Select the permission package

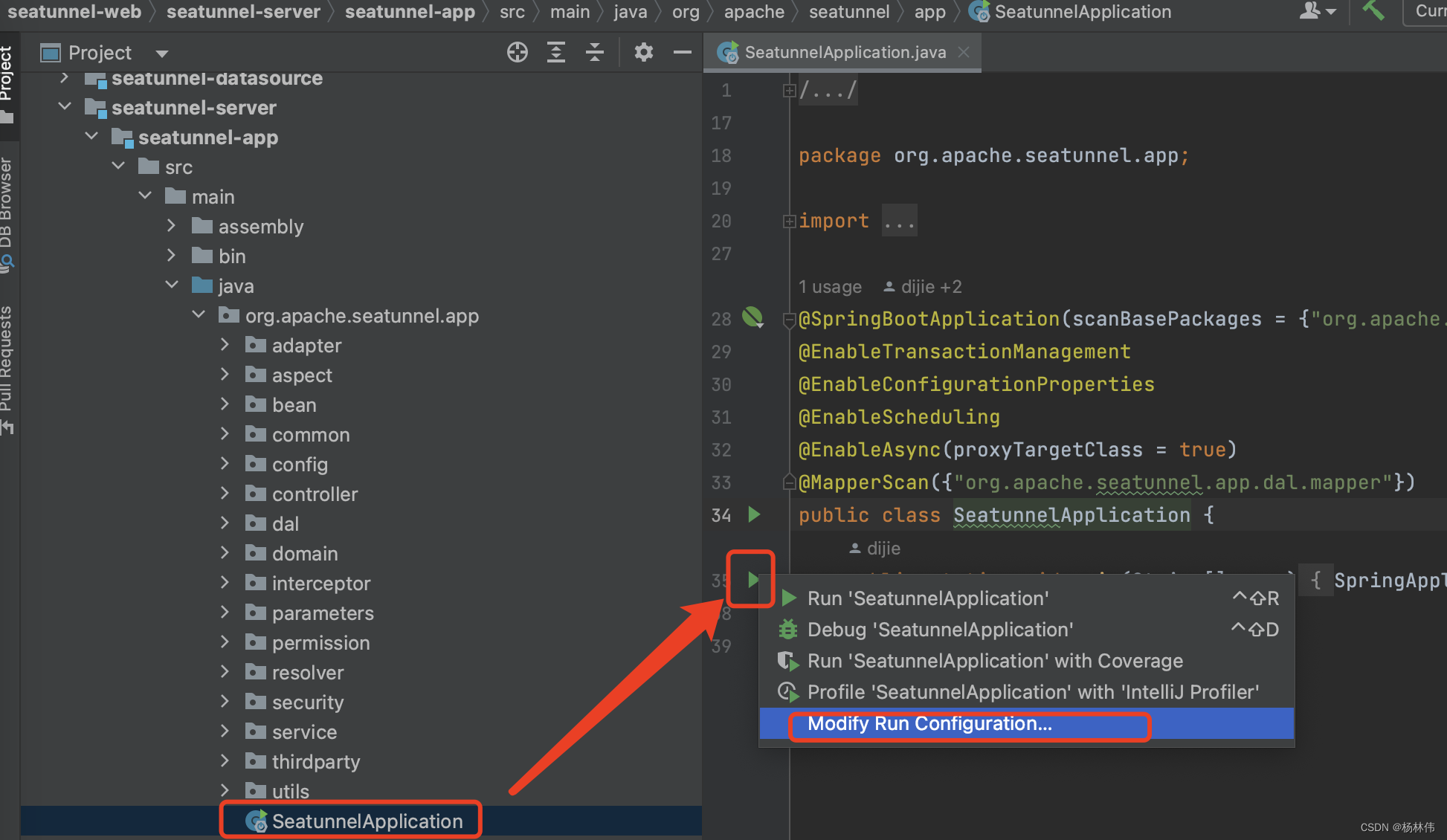(x=320, y=643)
